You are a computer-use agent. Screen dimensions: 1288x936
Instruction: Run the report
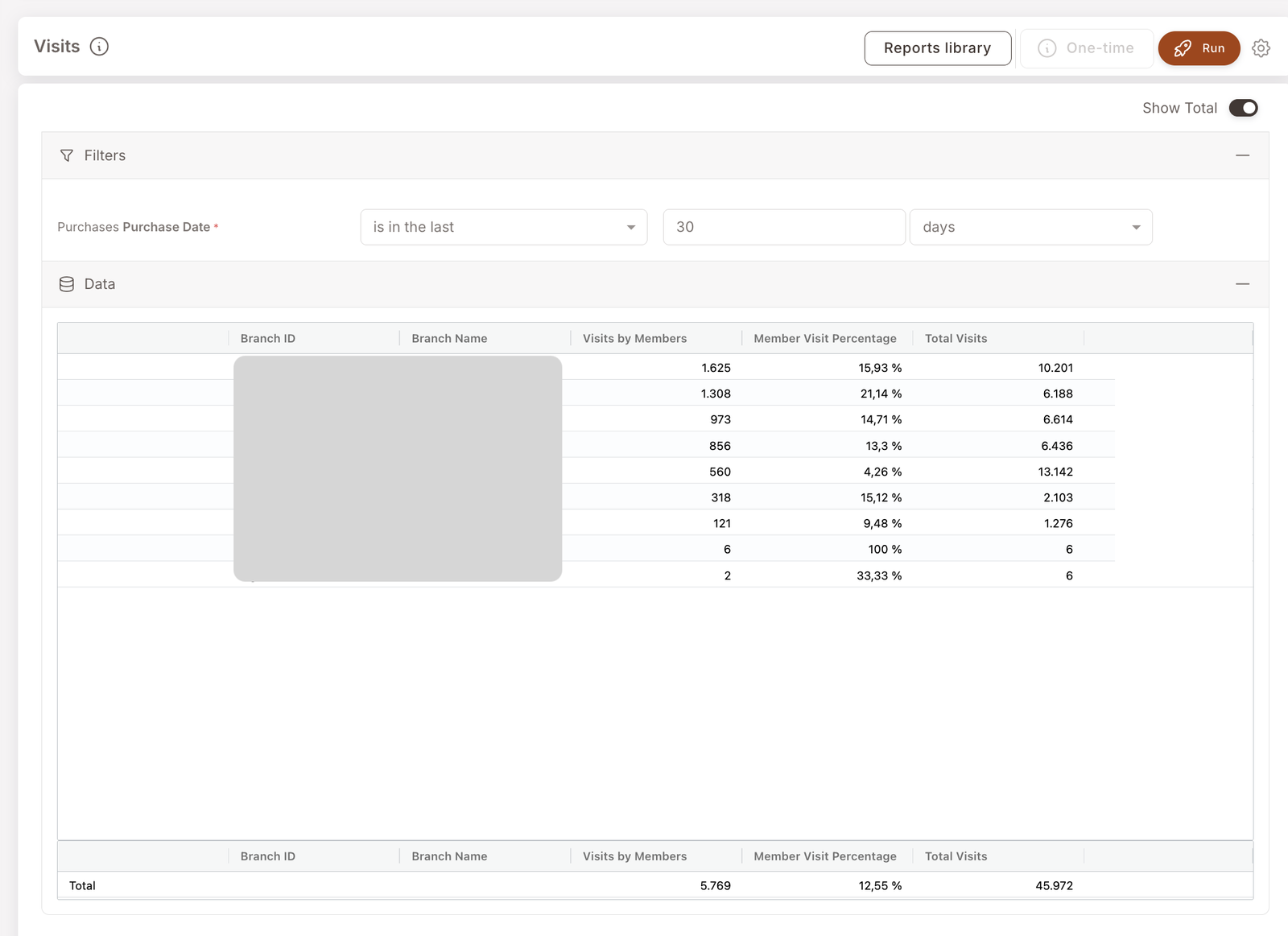1199,48
